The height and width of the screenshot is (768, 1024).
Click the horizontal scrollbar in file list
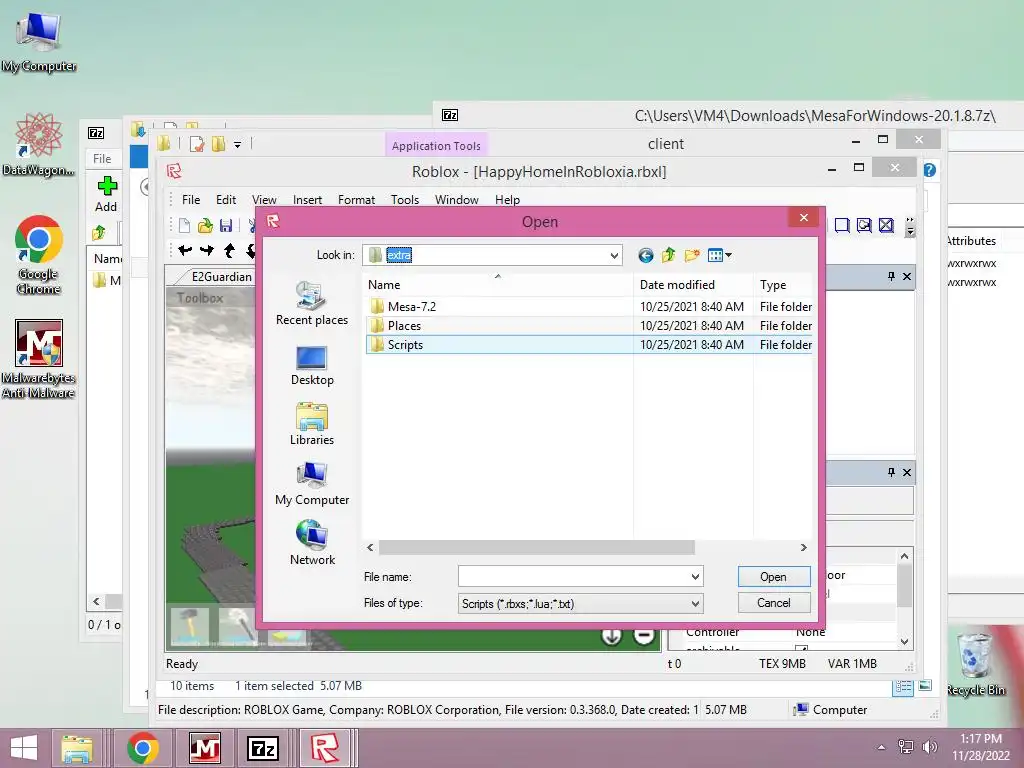(x=536, y=547)
